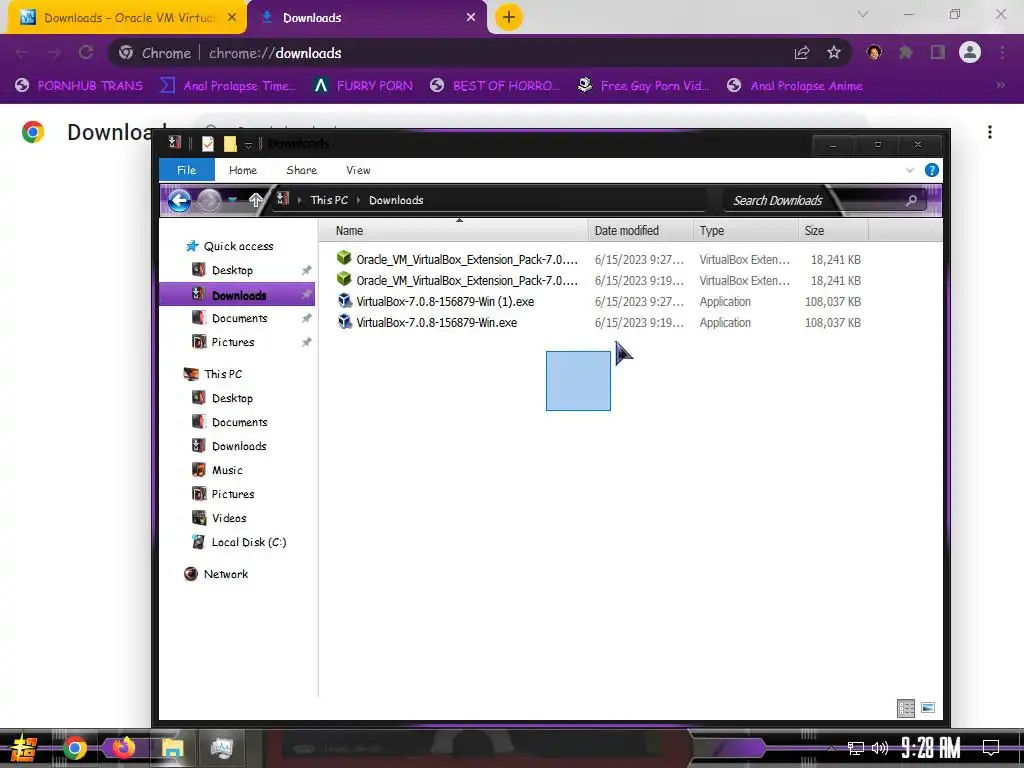Click the breadcrumb chevron before This PC
The height and width of the screenshot is (768, 1024).
300,200
